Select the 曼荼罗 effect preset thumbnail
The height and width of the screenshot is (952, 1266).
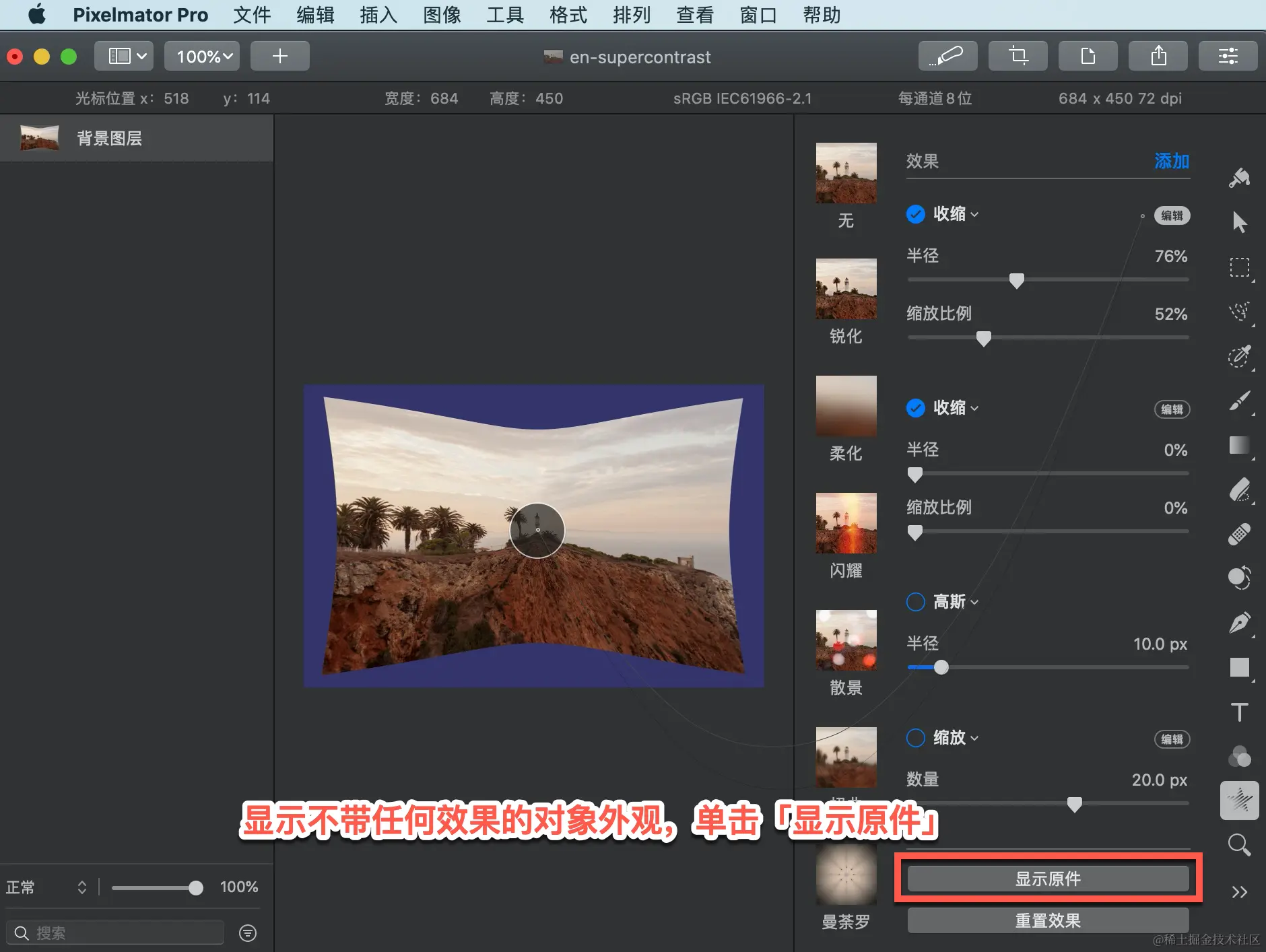point(846,875)
